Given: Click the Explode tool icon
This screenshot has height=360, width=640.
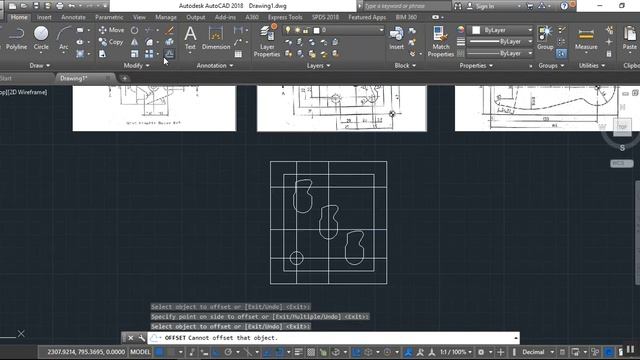Looking at the screenshot, I should (169, 42).
